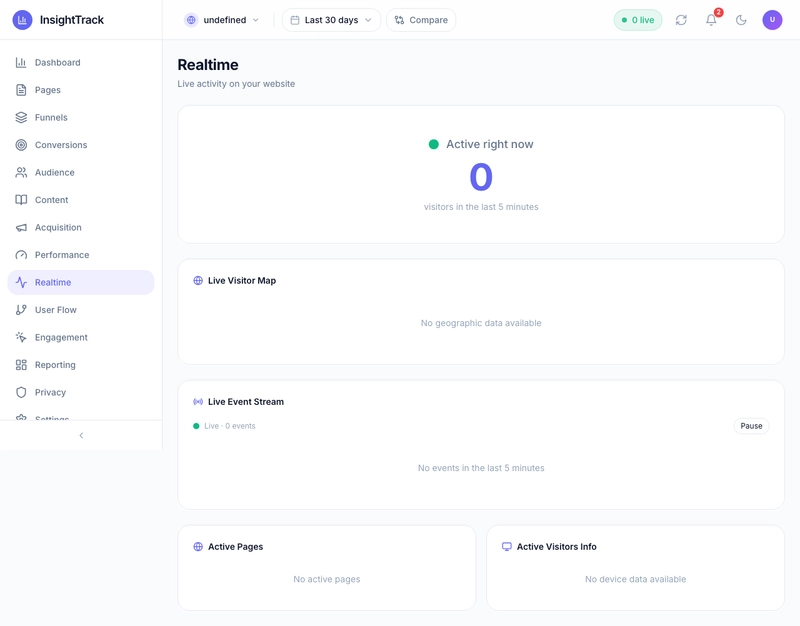Click the Audience people icon
800x626 pixels.
[21, 173]
